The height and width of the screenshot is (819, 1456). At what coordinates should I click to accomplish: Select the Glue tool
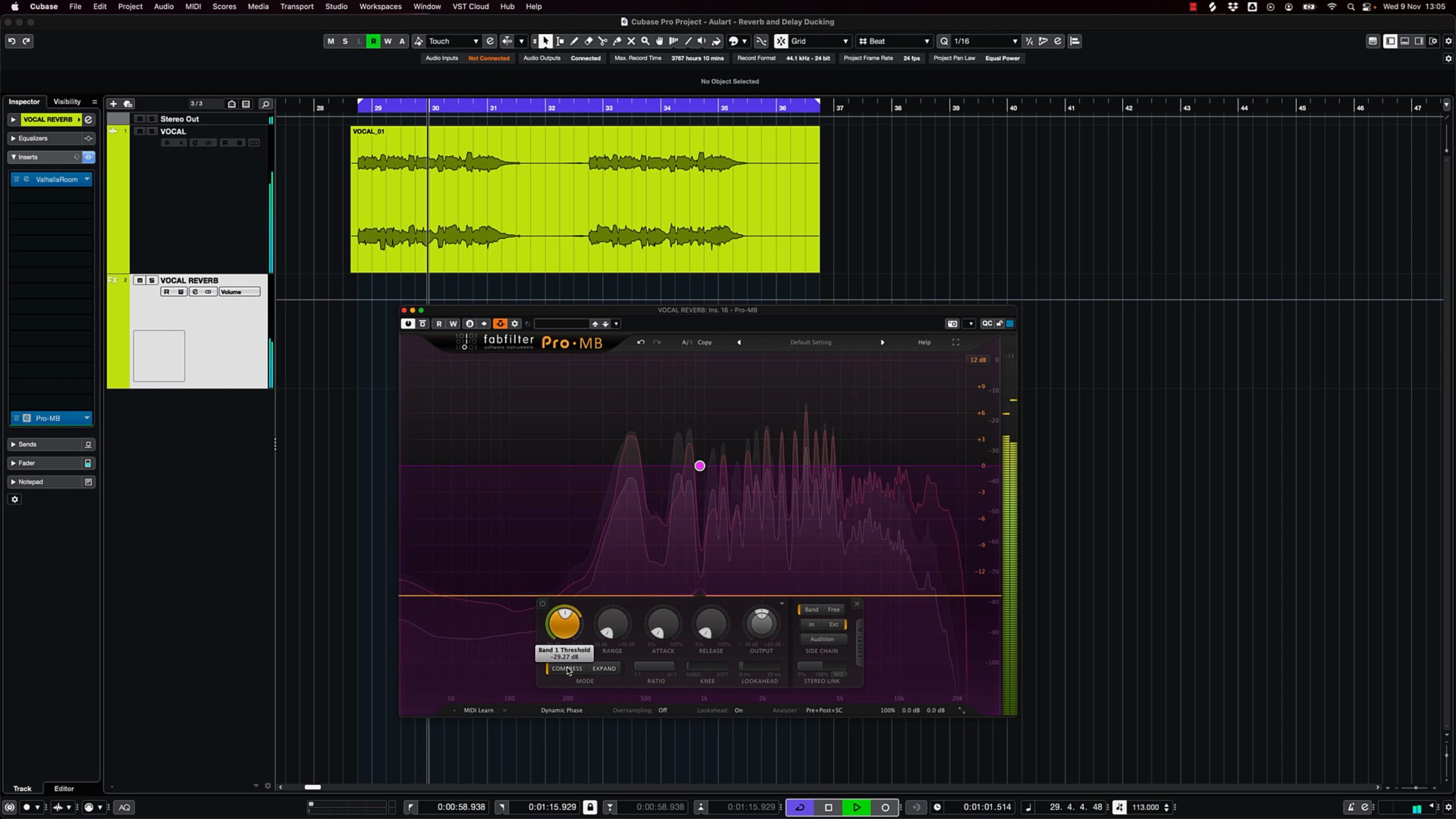coord(617,41)
